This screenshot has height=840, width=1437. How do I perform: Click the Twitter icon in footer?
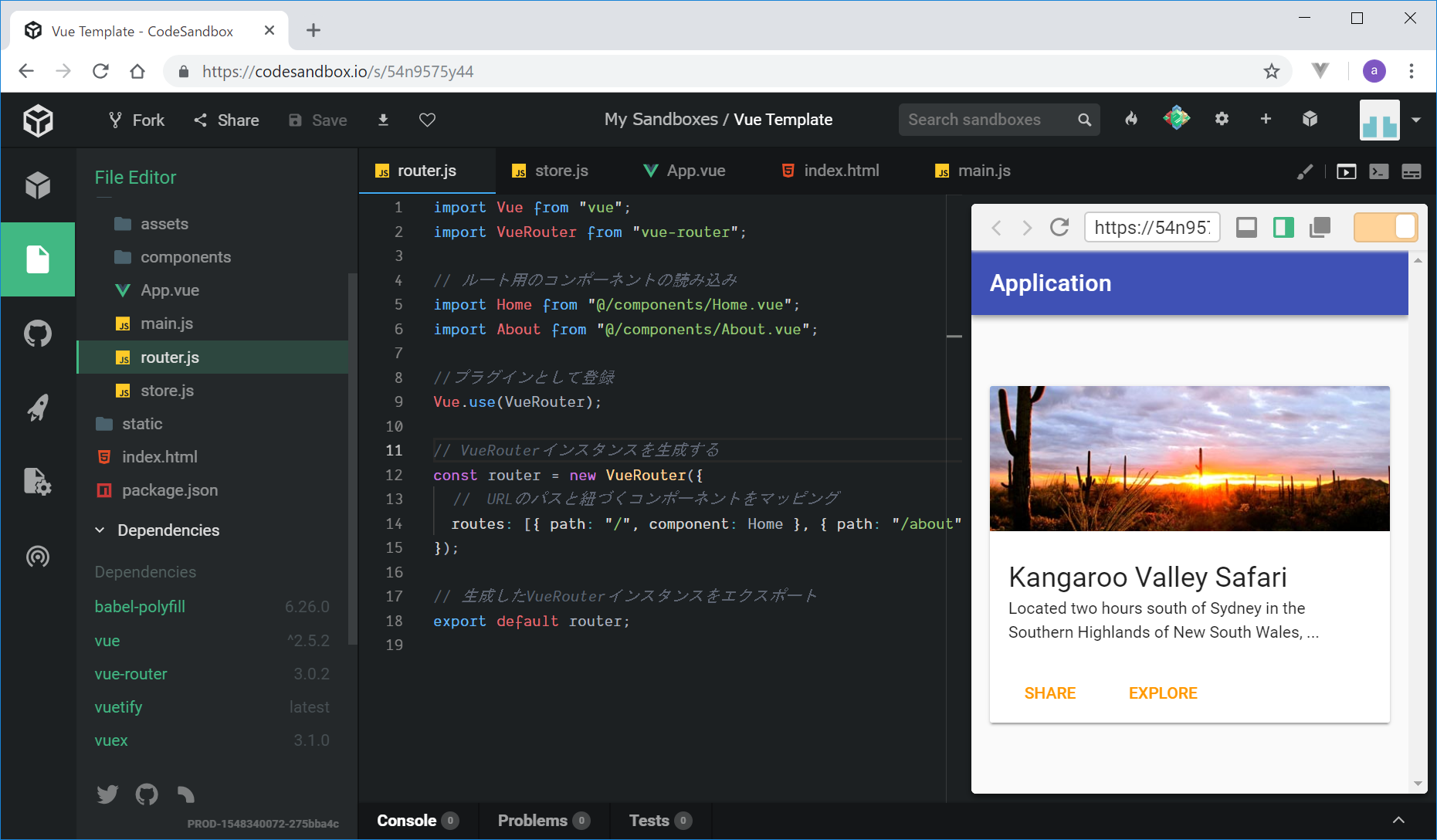coord(107,794)
